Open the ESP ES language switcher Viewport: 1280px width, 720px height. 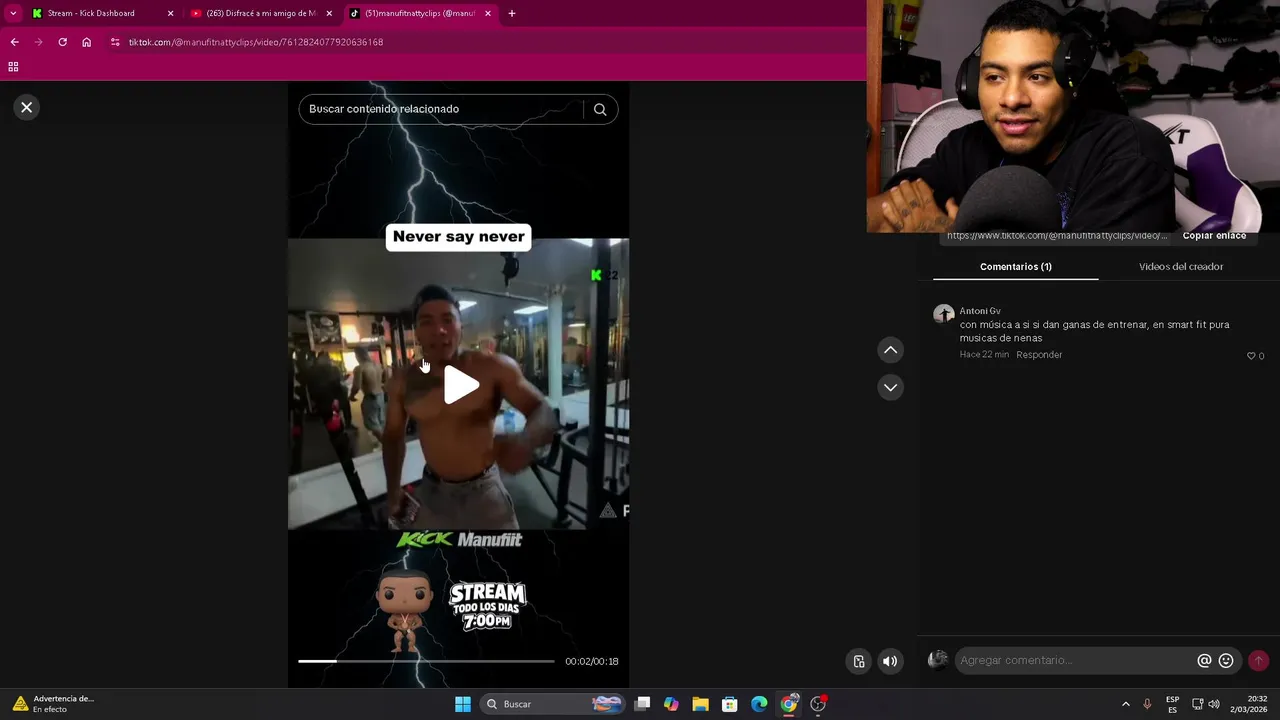point(1172,704)
